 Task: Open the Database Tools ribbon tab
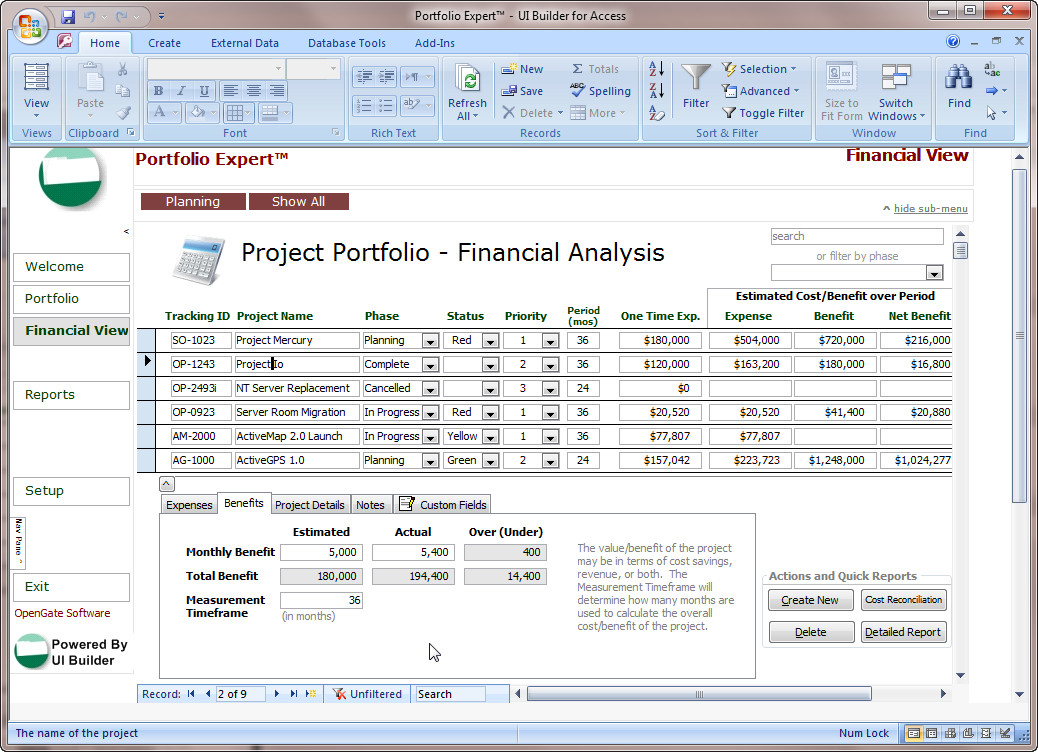(347, 43)
